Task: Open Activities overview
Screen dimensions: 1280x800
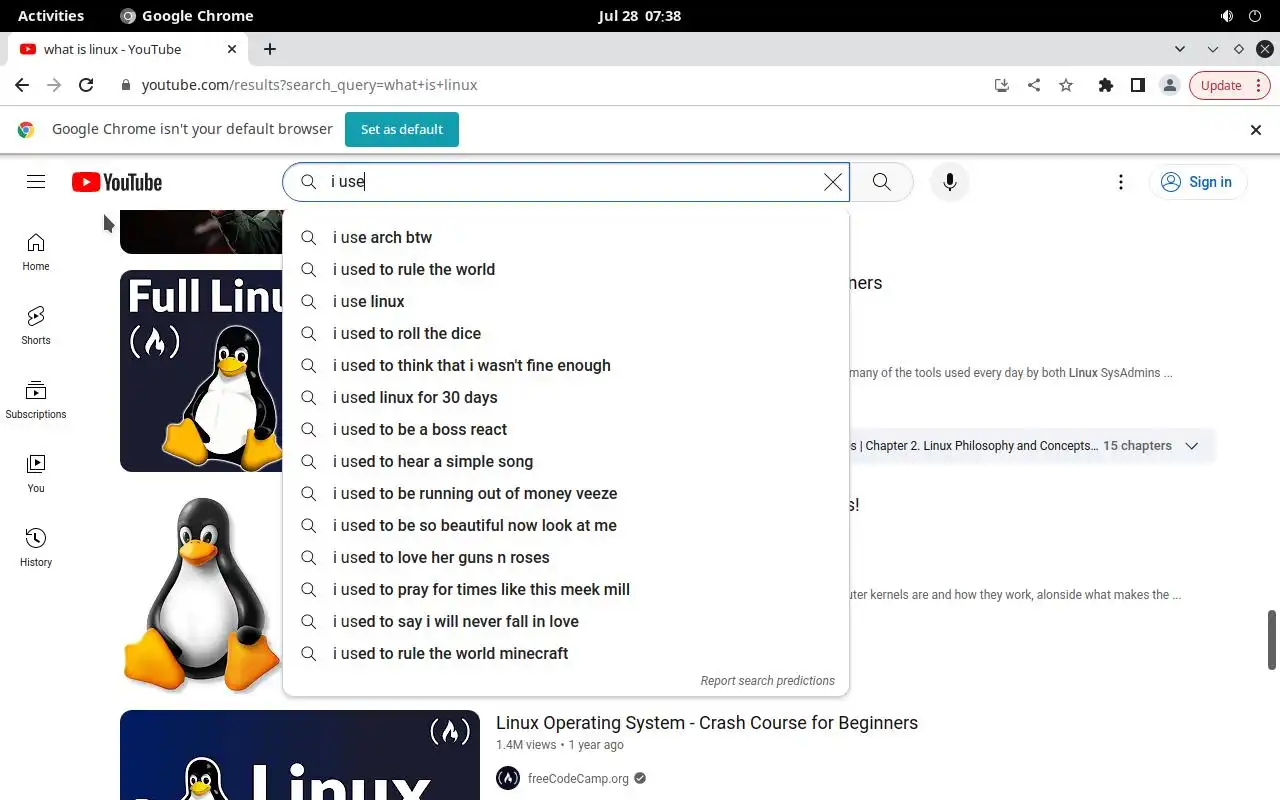Action: click(51, 16)
